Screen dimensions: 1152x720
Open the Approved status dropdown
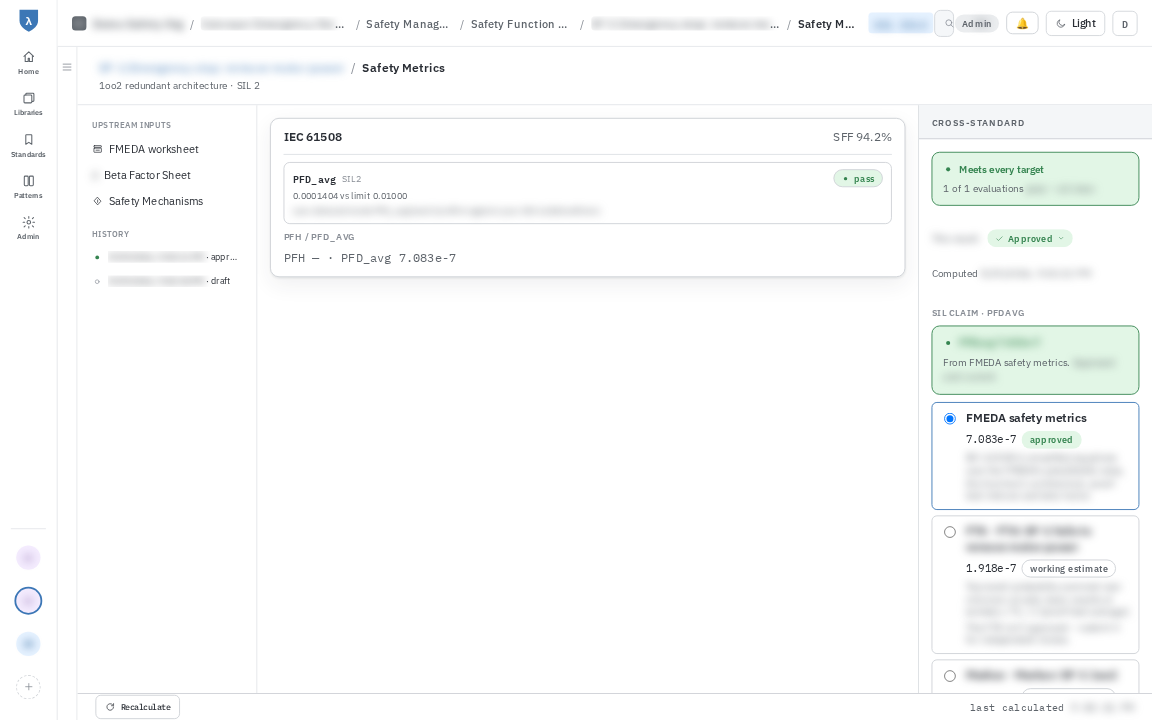pos(1030,239)
